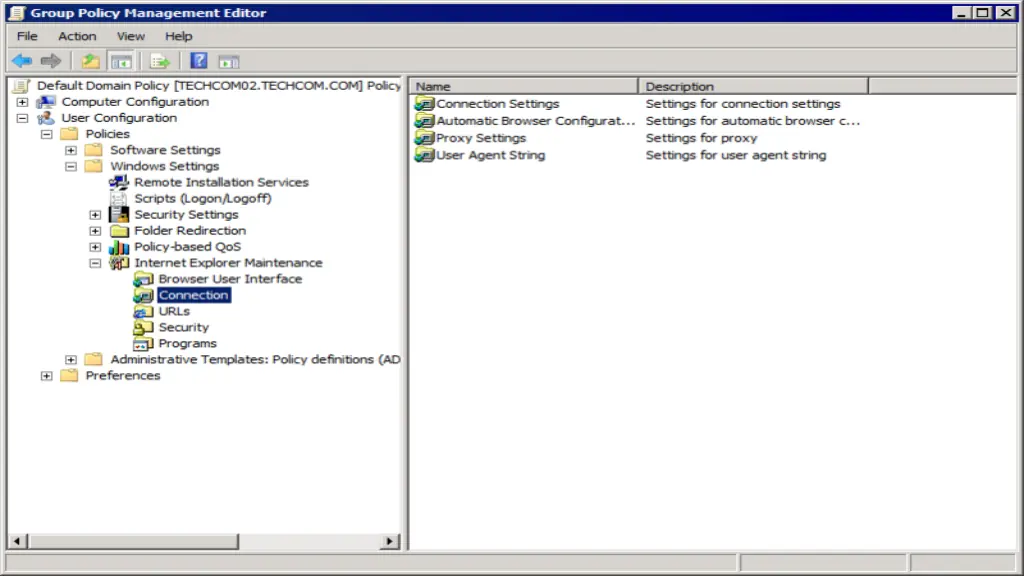Image resolution: width=1024 pixels, height=576 pixels.
Task: Click the Programs node icon
Action: (x=143, y=344)
